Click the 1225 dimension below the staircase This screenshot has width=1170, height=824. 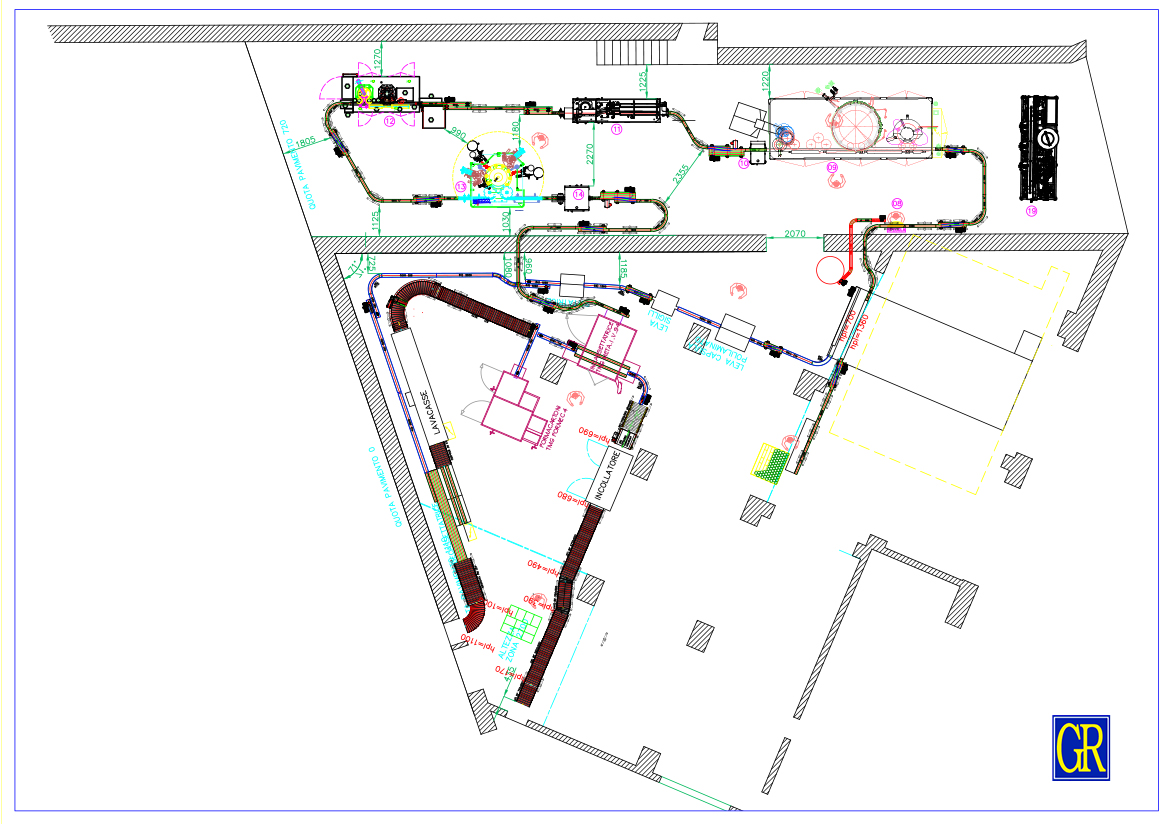pos(642,82)
